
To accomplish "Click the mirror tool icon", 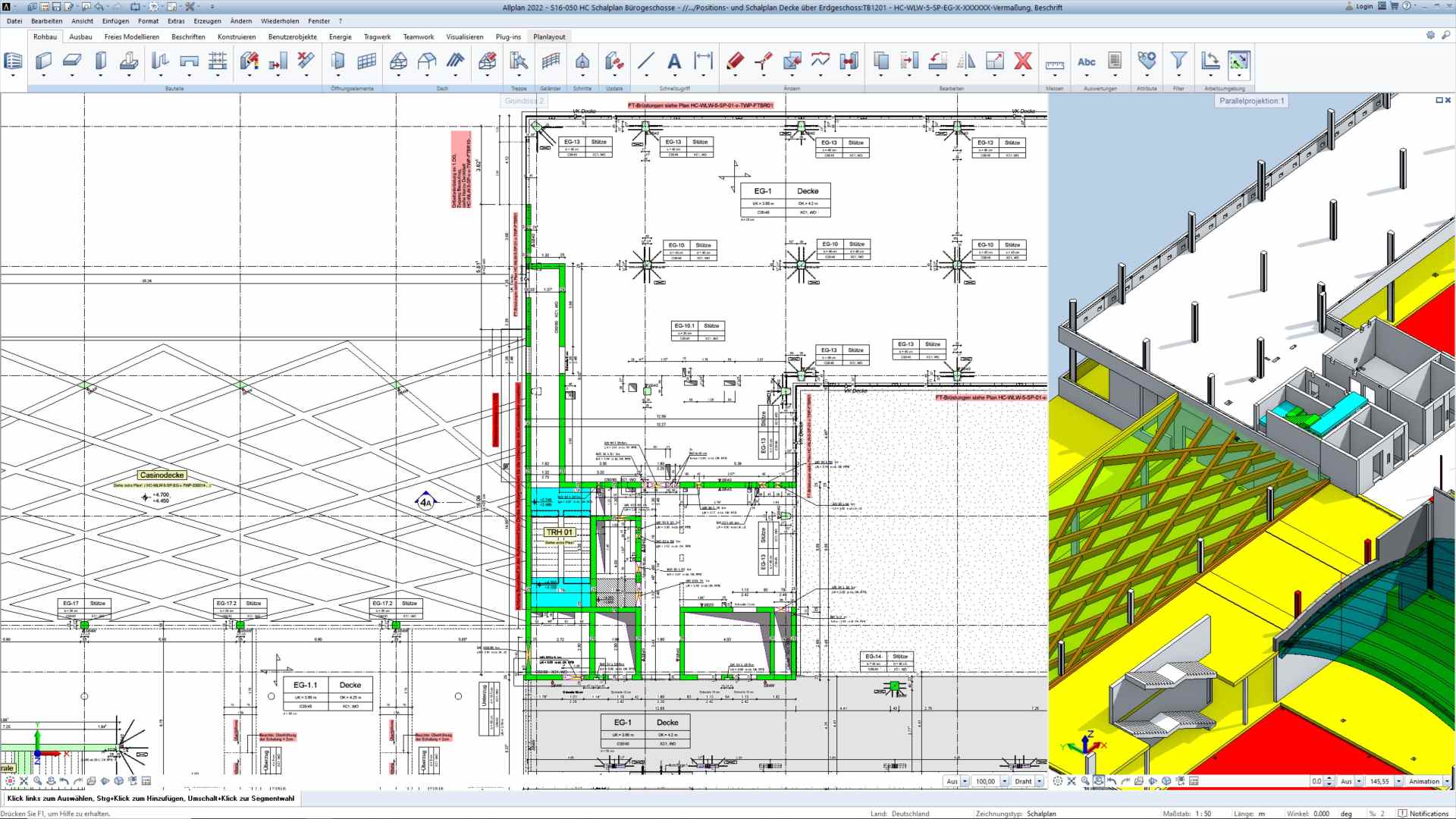I will coord(966,61).
